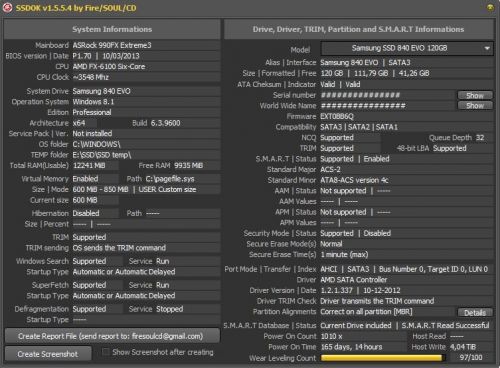The height and width of the screenshot is (368, 500).
Task: Click Secure Erase Mode value Normal
Action: (x=331, y=244)
